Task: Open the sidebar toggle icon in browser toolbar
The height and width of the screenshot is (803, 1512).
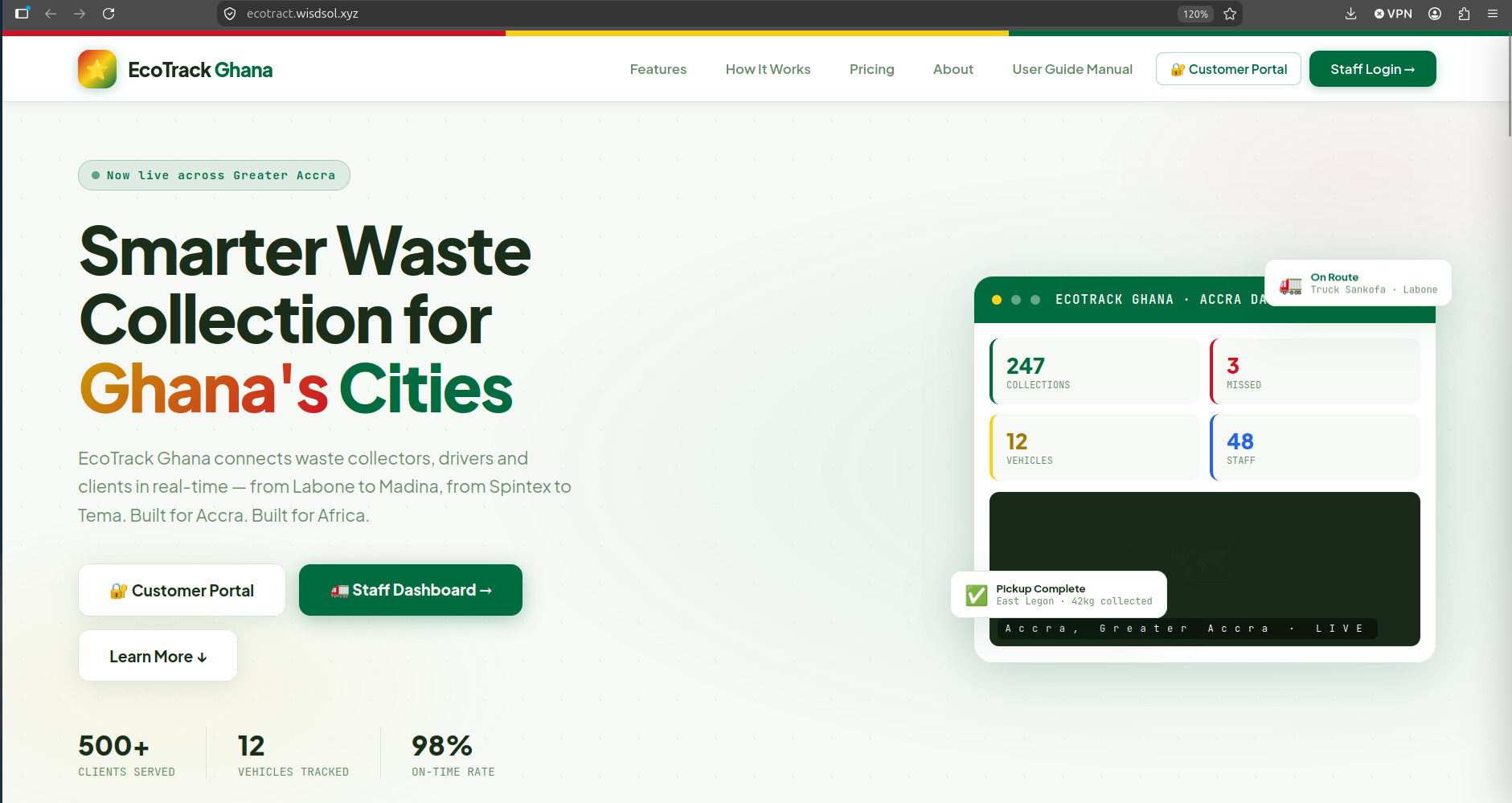Action: point(22,14)
